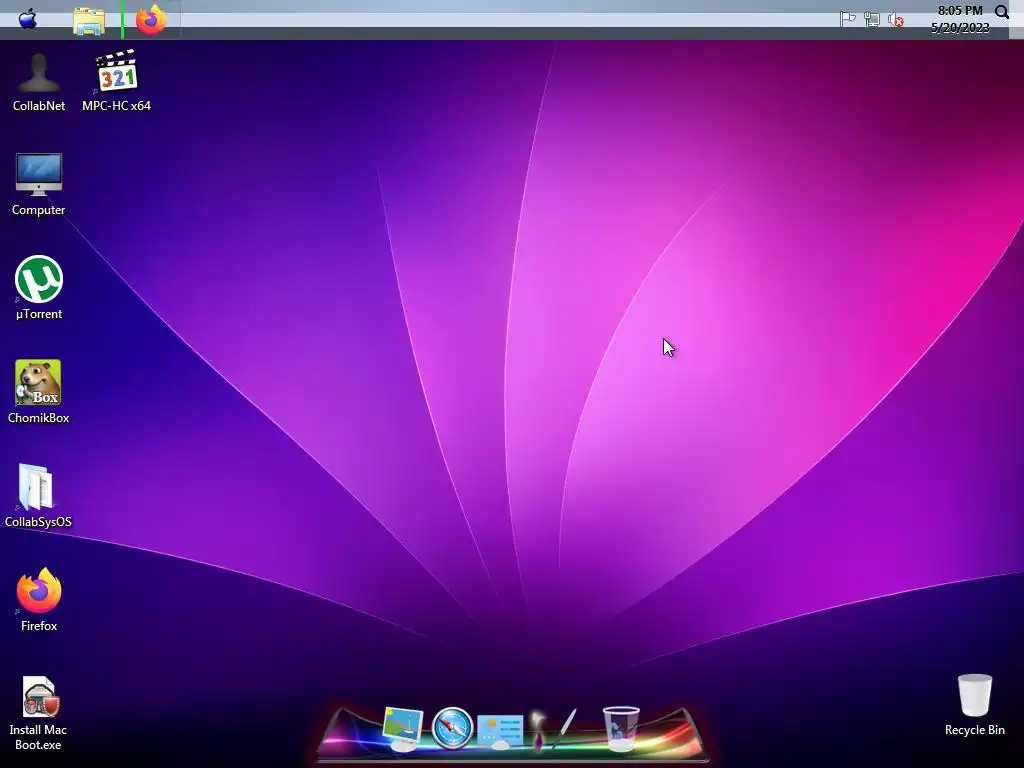Image resolution: width=1024 pixels, height=768 pixels.
Task: Click the muted volume speaker icon
Action: 896,20
